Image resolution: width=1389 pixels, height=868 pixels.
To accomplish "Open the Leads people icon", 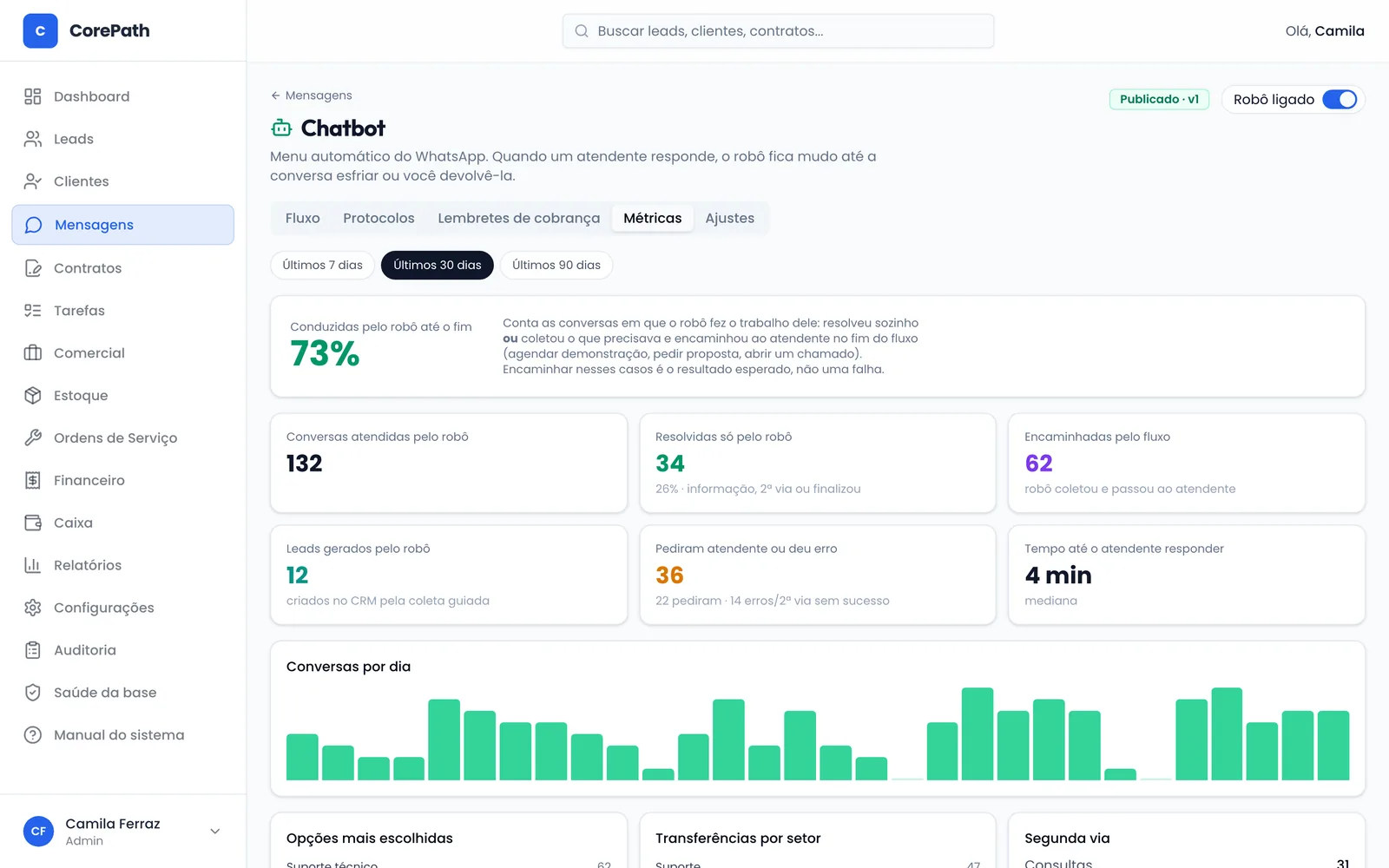I will [x=33, y=139].
